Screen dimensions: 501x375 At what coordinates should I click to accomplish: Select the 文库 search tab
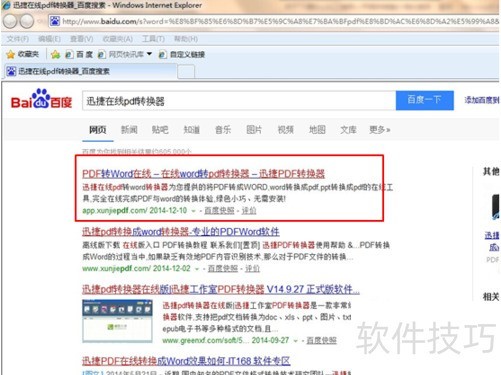coord(348,130)
